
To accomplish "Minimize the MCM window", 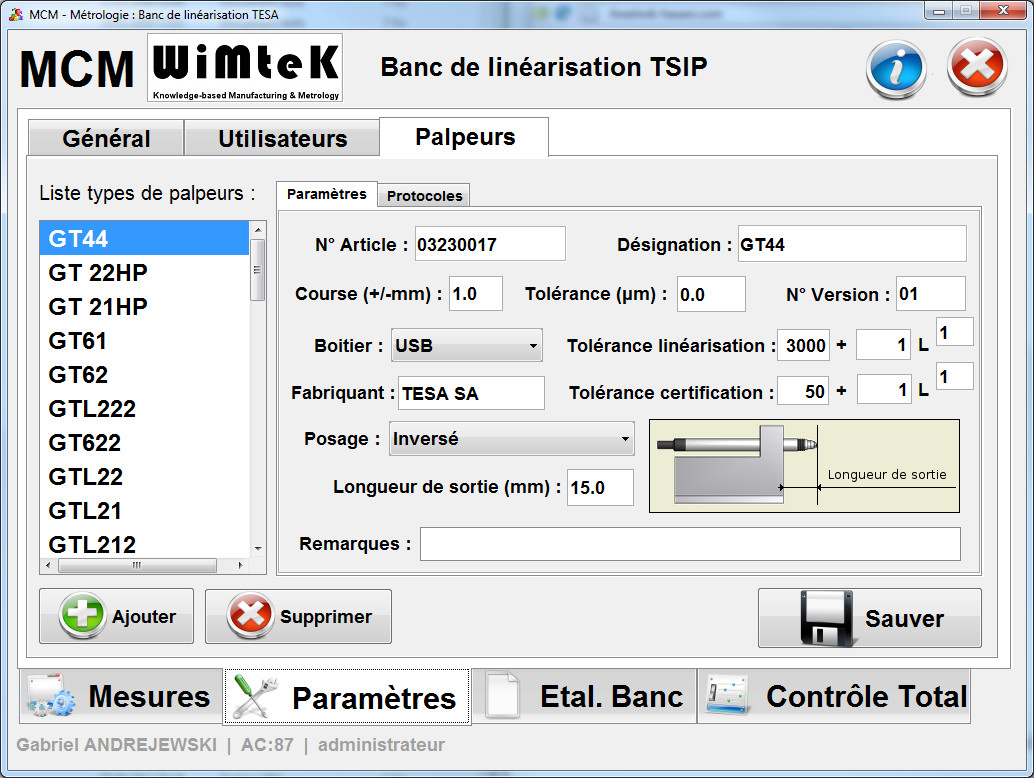I will tap(939, 11).
